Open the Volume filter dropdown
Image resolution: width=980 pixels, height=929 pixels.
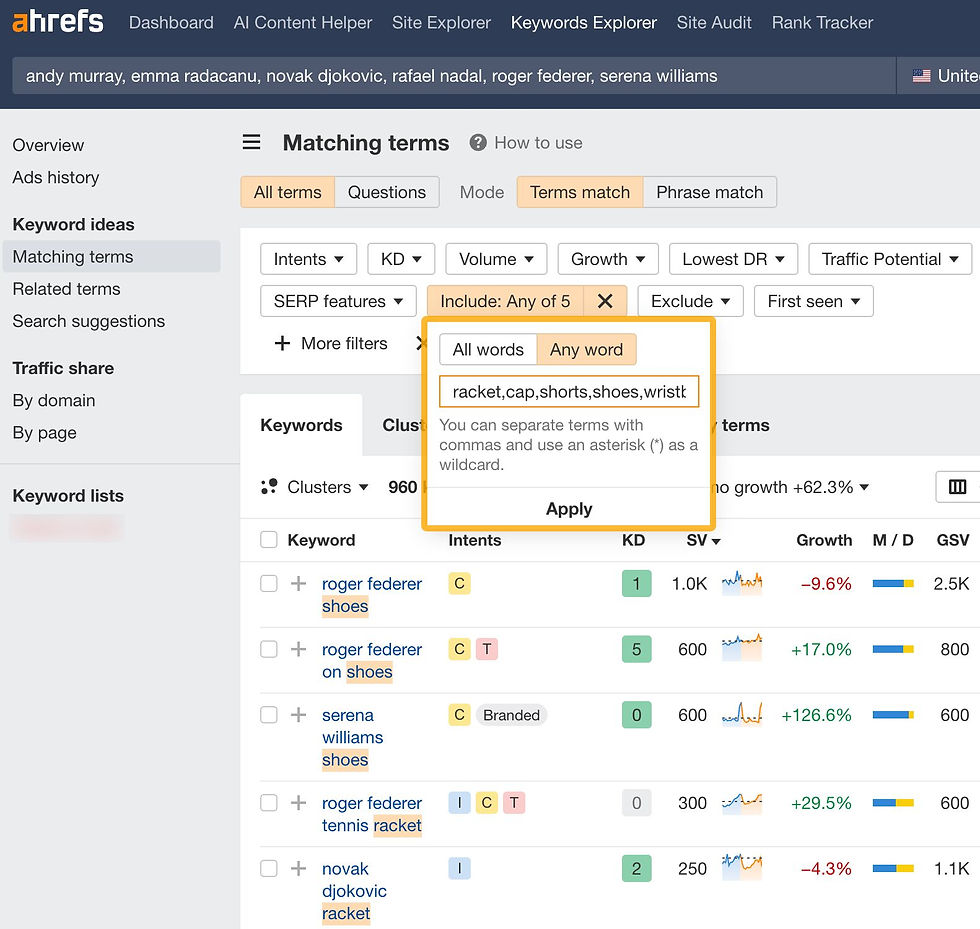[495, 259]
